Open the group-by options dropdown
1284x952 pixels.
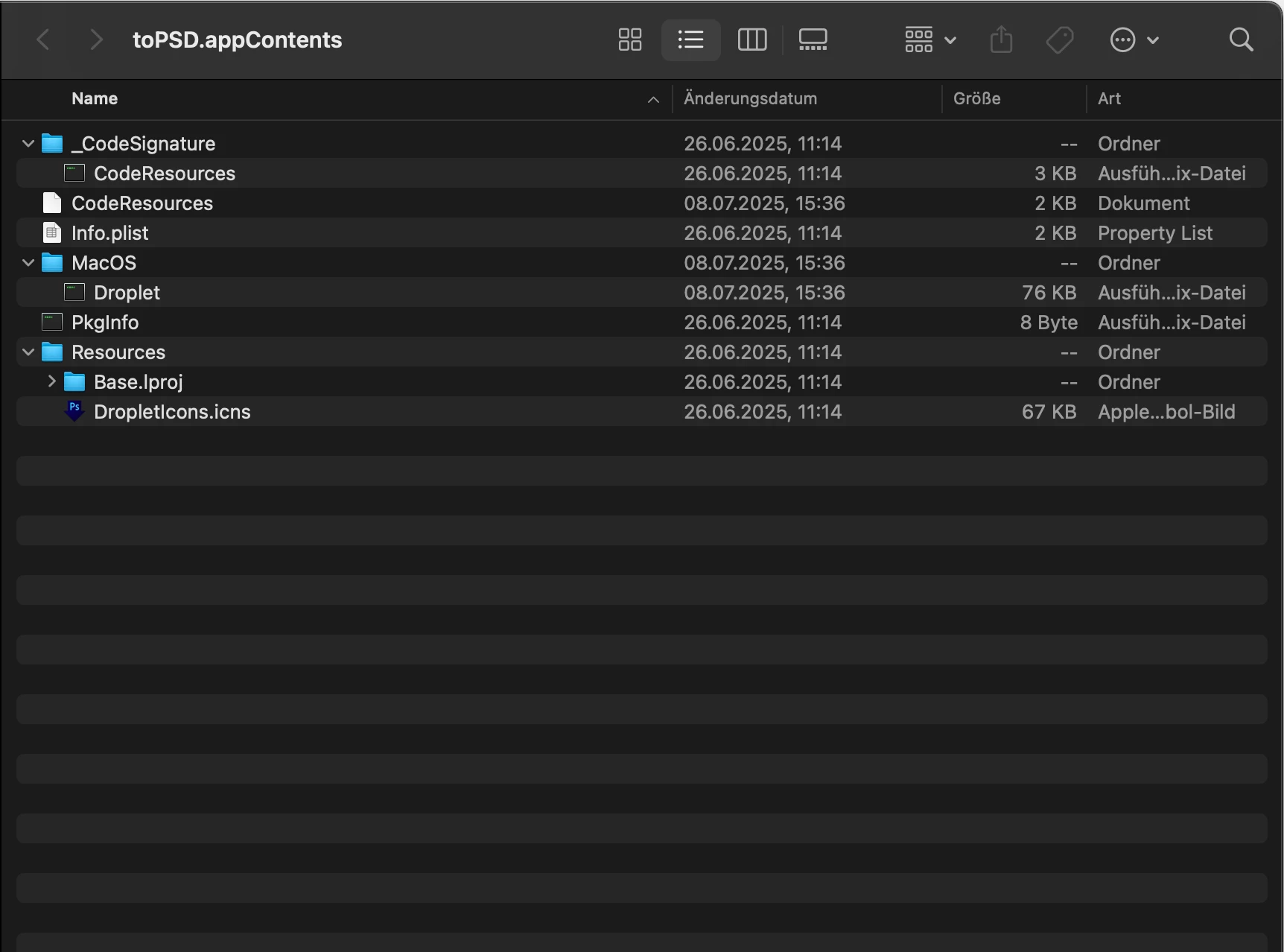930,39
